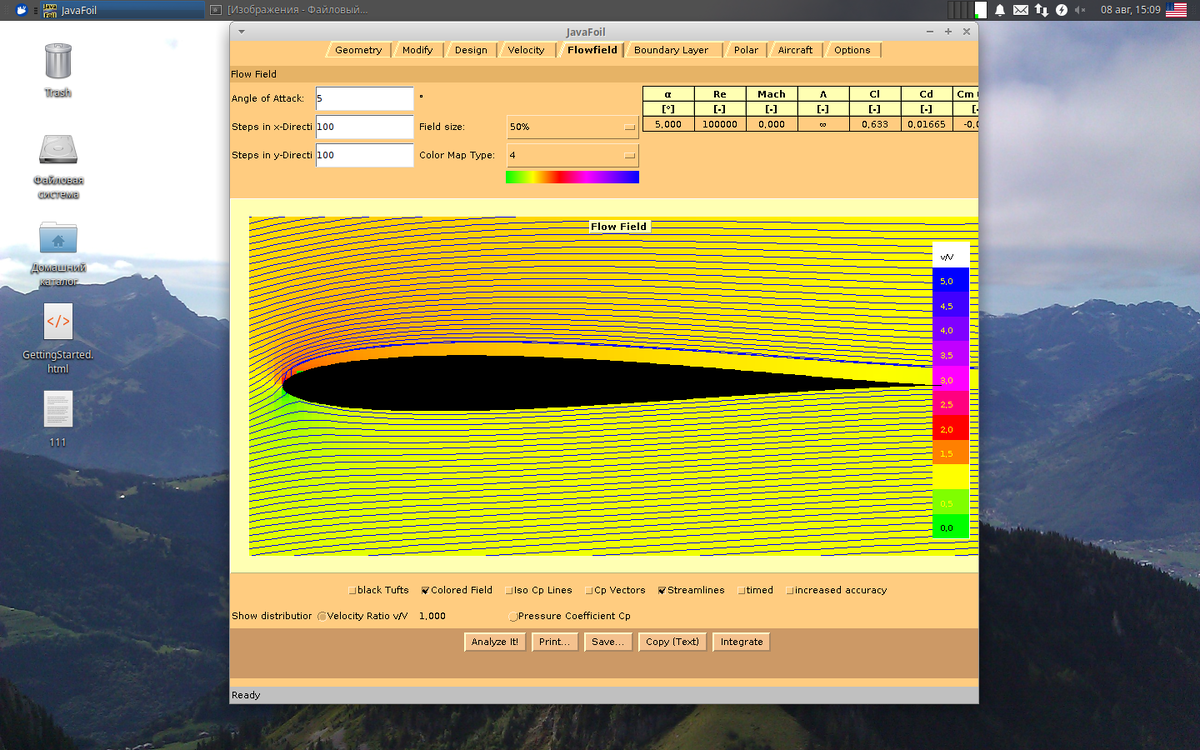This screenshot has height=750, width=1200.
Task: Click into the Angle of Attack field
Action: pos(364,99)
